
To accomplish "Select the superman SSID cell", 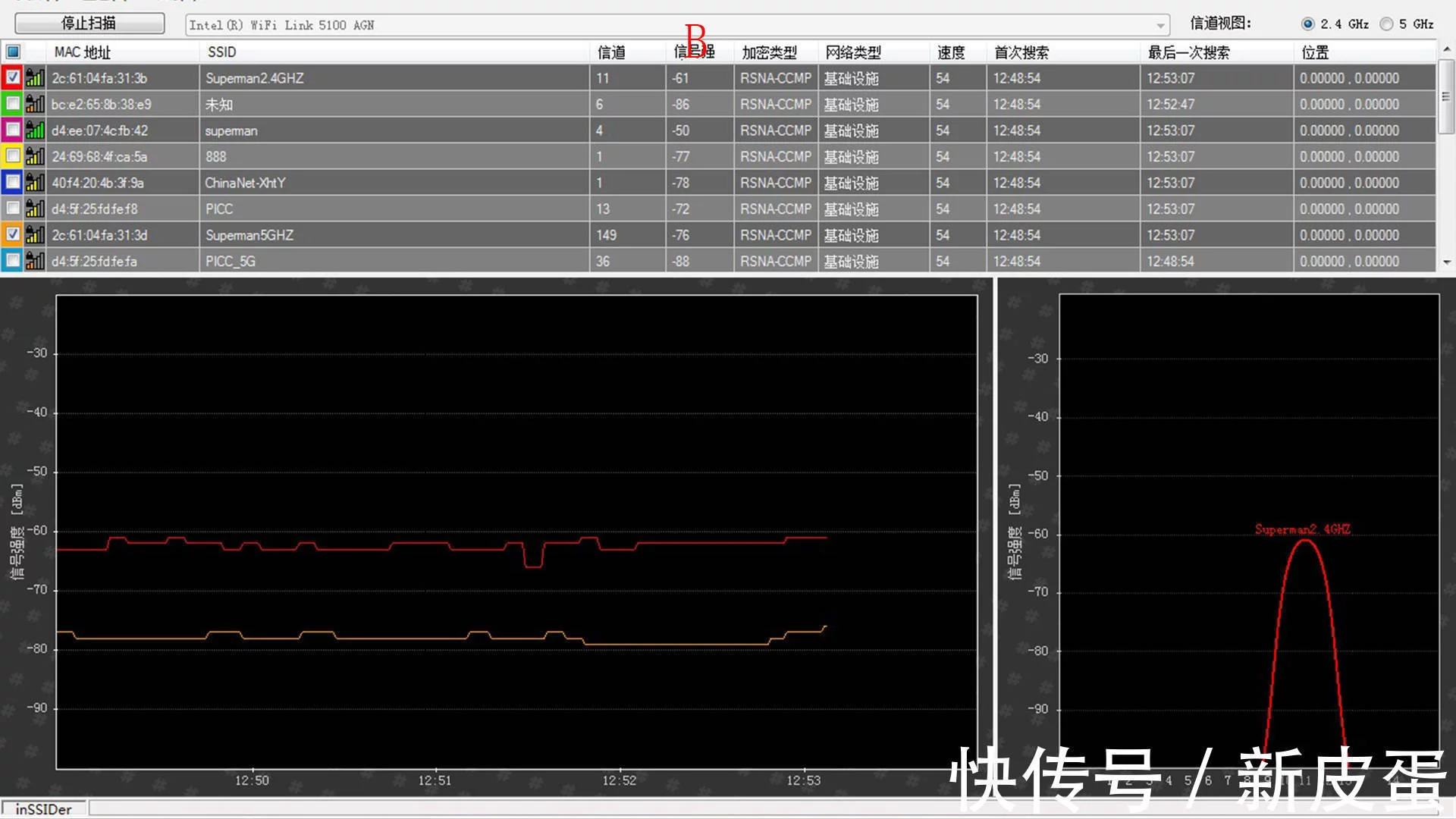I will (x=395, y=130).
